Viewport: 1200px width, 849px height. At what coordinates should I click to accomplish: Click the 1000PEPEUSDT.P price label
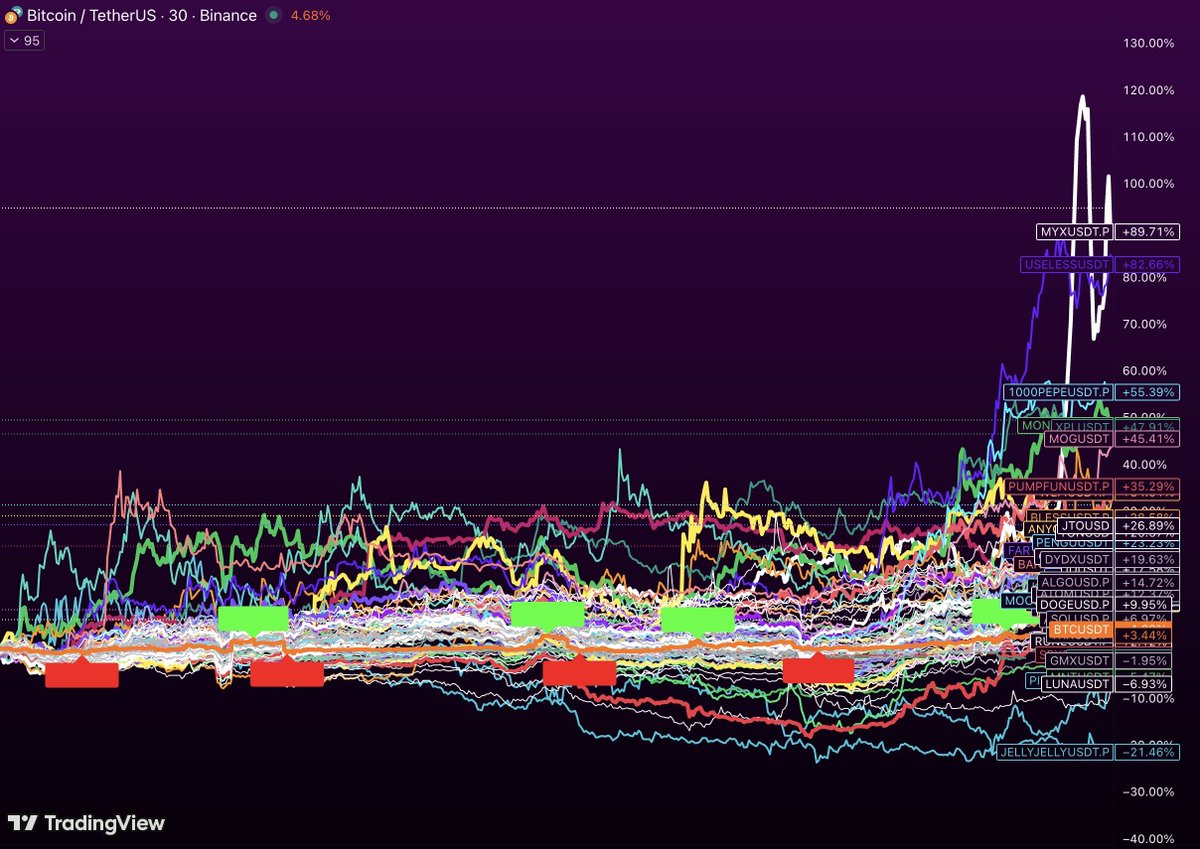[x=1058, y=392]
